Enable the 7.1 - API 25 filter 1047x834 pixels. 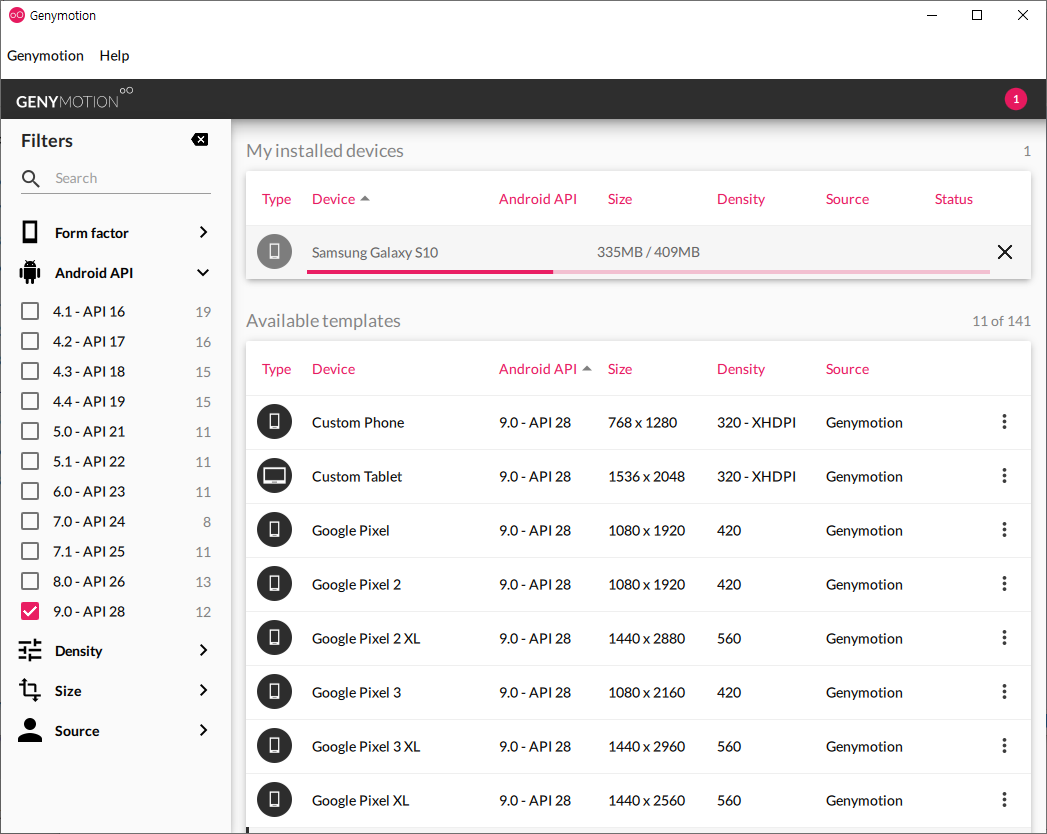[30, 552]
